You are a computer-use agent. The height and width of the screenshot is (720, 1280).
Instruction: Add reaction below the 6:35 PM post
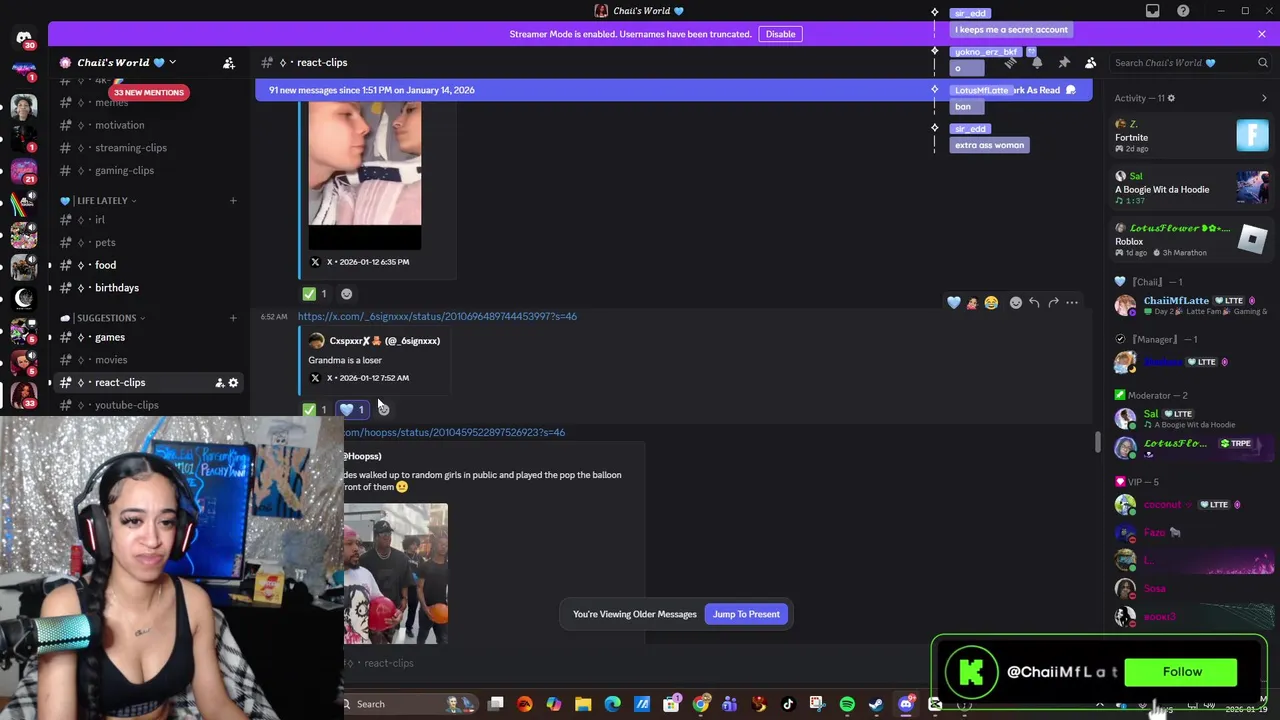click(x=346, y=294)
